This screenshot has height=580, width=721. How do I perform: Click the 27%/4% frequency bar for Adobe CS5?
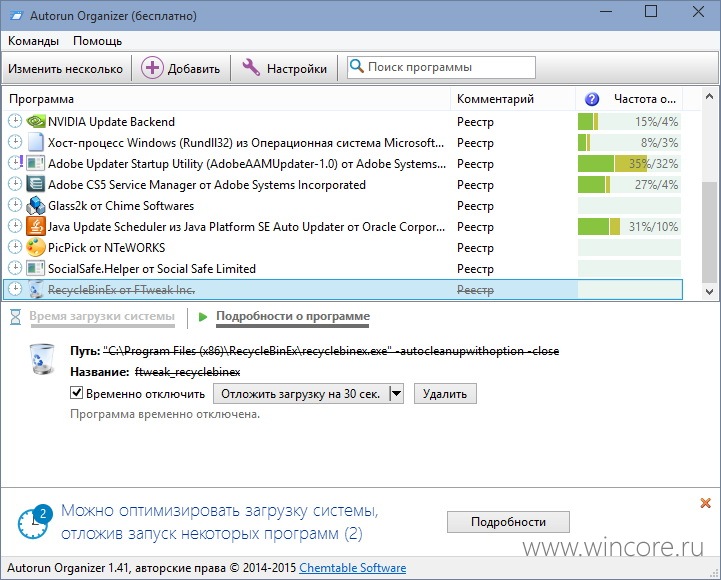(629, 184)
